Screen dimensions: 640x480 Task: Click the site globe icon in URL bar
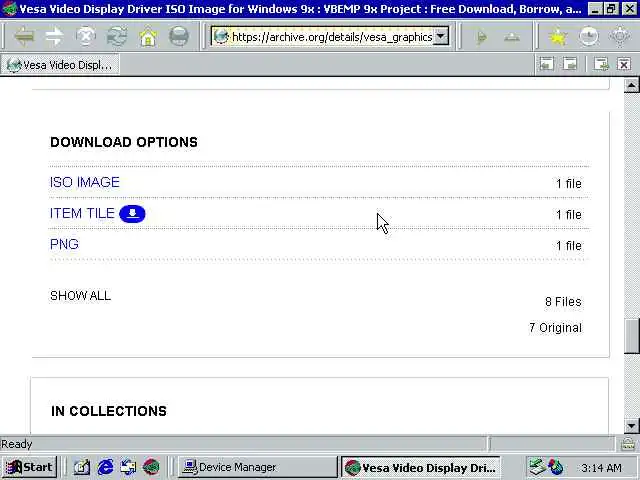tap(221, 37)
